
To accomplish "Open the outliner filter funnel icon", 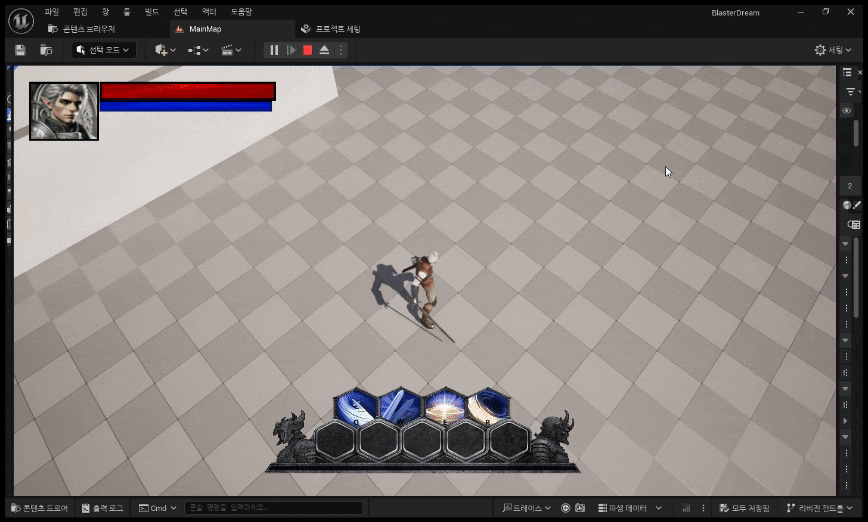I will tap(851, 91).
